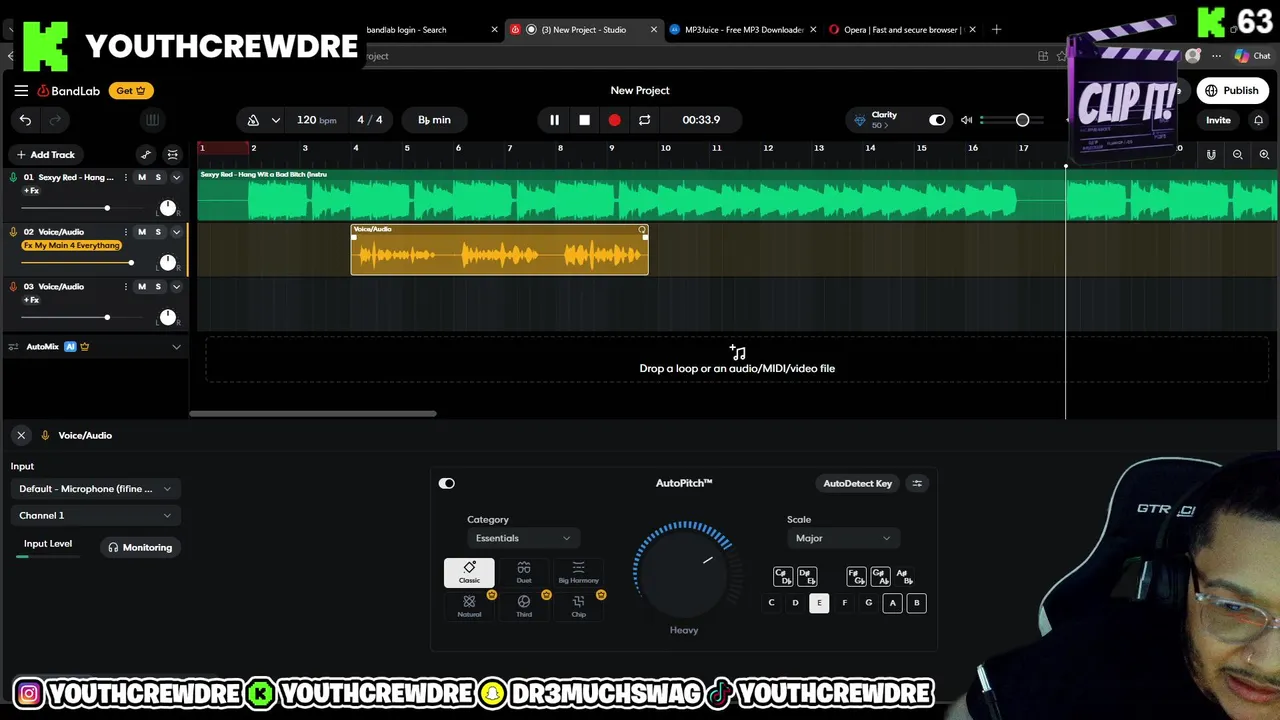The height and width of the screenshot is (720, 1280).
Task: Click the AutoDetect Key button
Action: (x=857, y=484)
